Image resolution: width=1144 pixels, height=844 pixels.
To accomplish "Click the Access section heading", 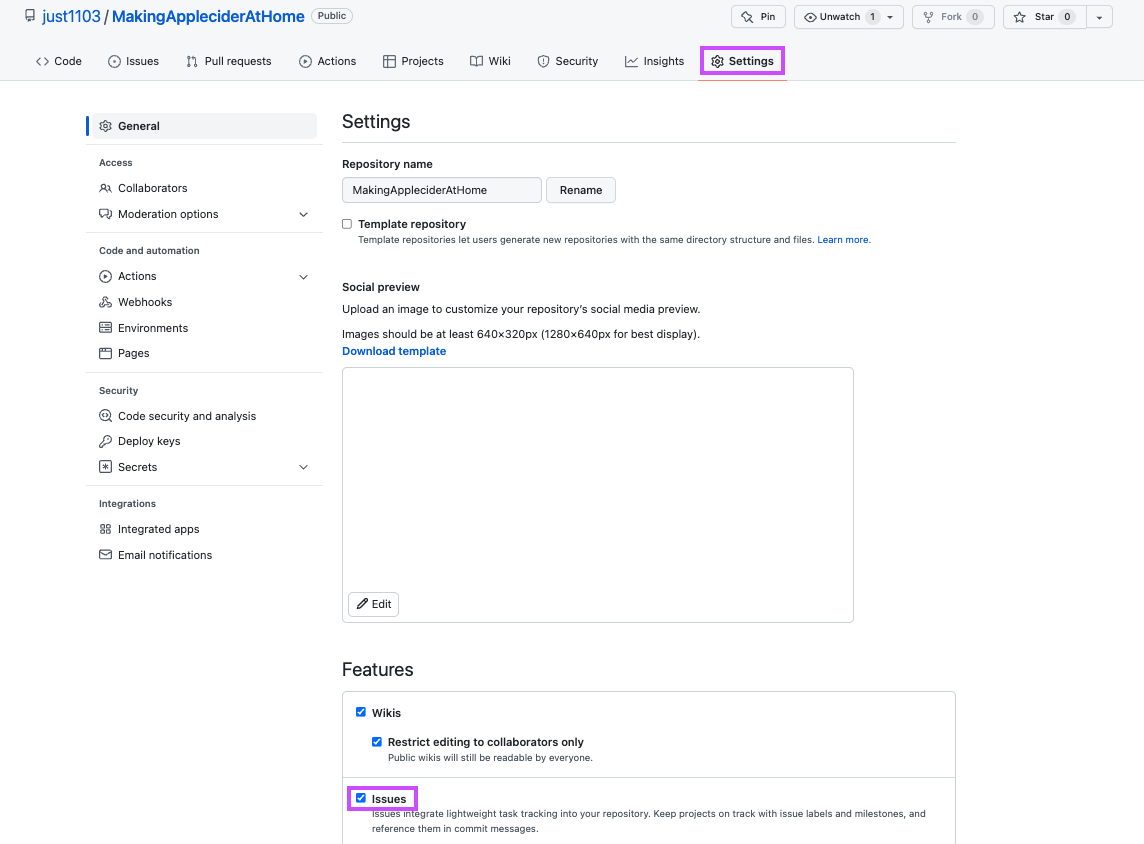I will 116,163.
